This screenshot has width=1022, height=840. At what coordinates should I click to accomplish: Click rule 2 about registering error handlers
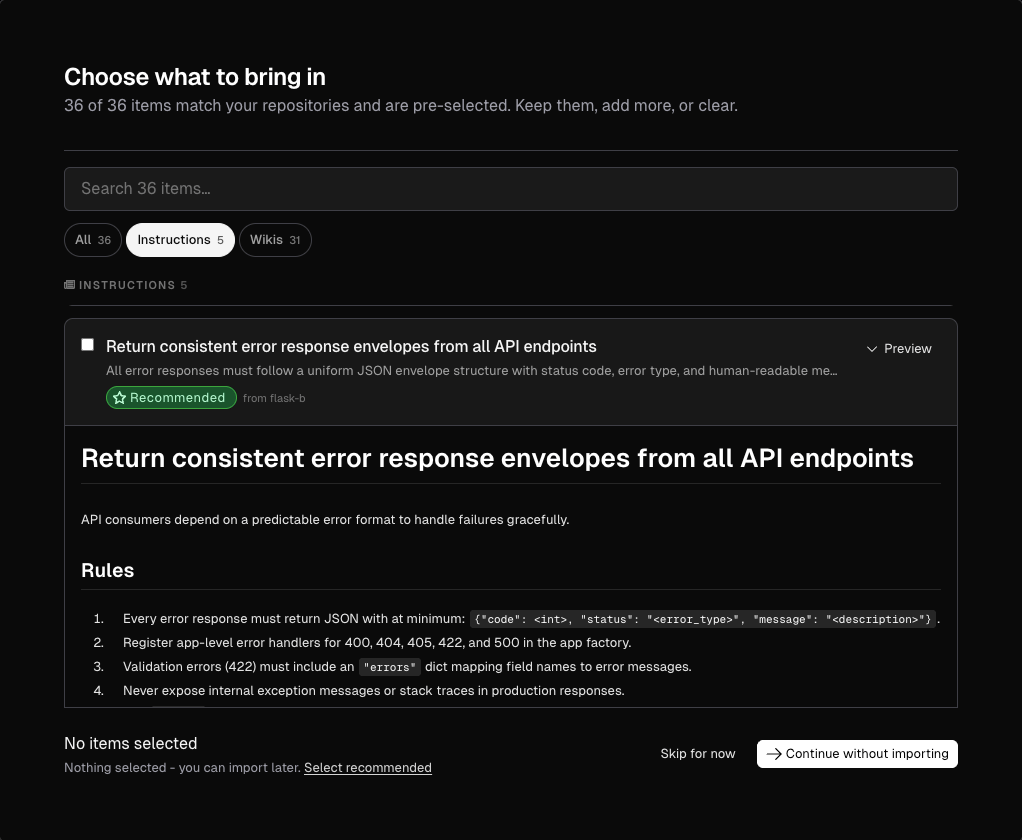pos(377,643)
